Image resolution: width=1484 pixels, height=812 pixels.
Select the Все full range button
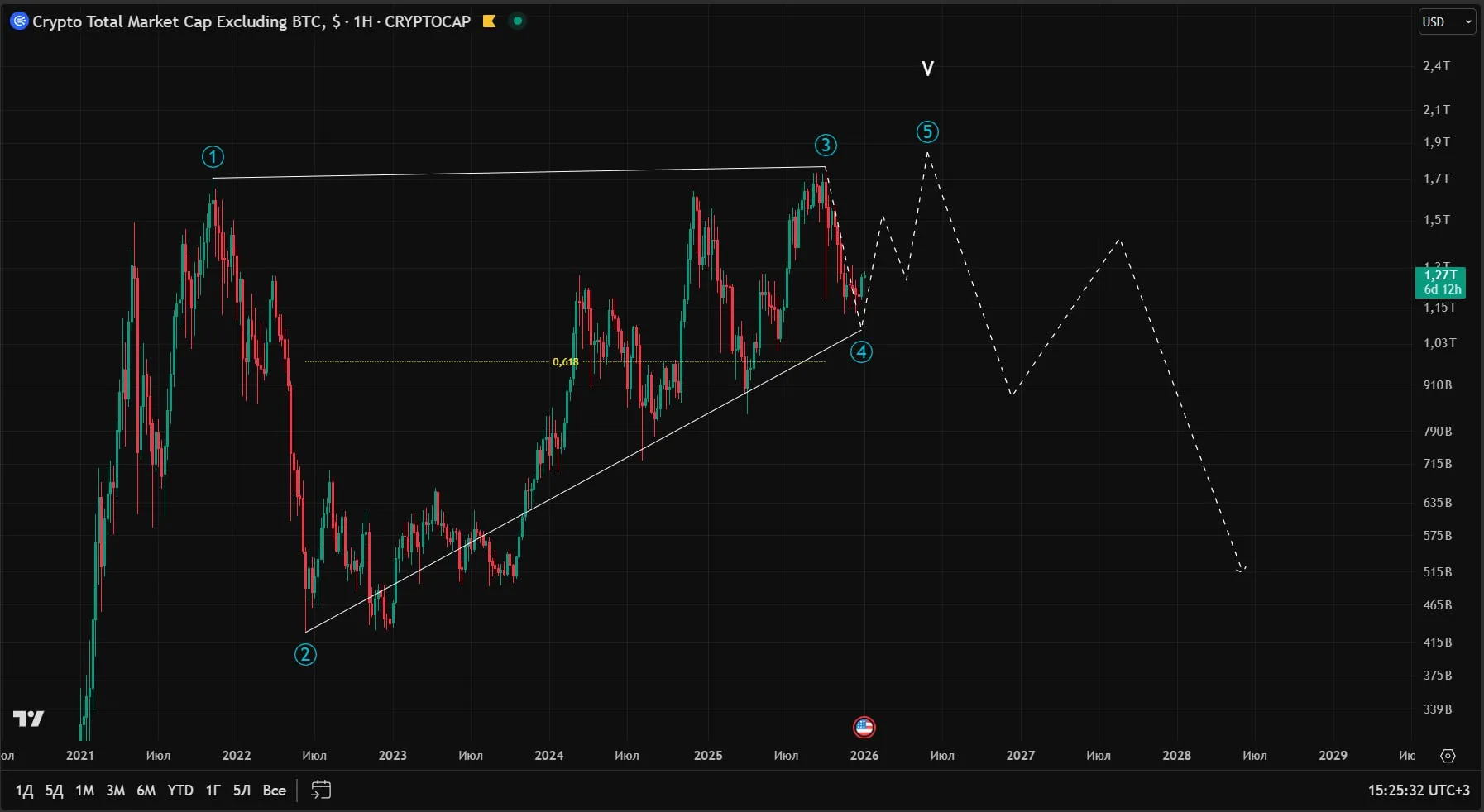click(274, 791)
